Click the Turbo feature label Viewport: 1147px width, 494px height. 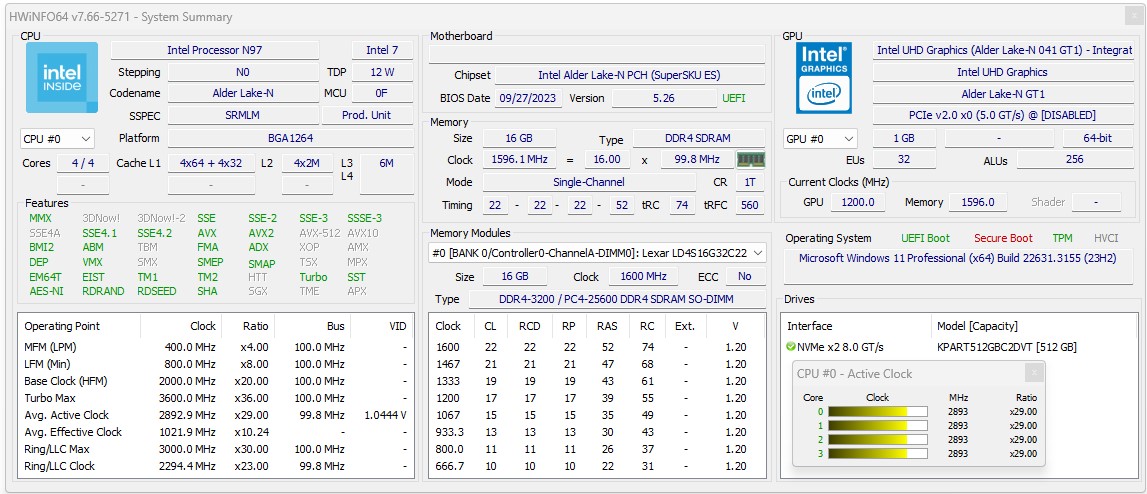pos(313,277)
